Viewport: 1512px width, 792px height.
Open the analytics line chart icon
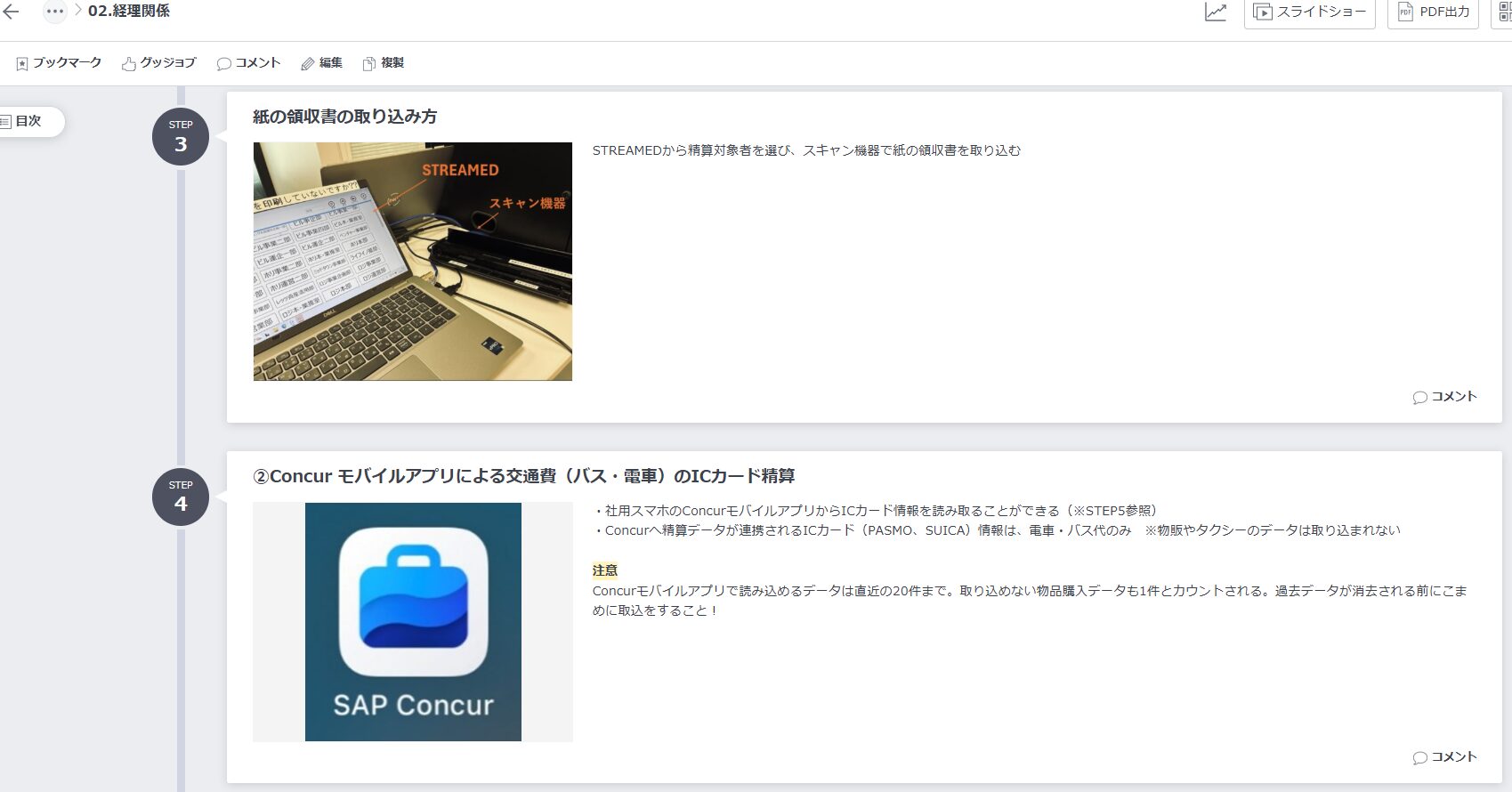[1216, 12]
